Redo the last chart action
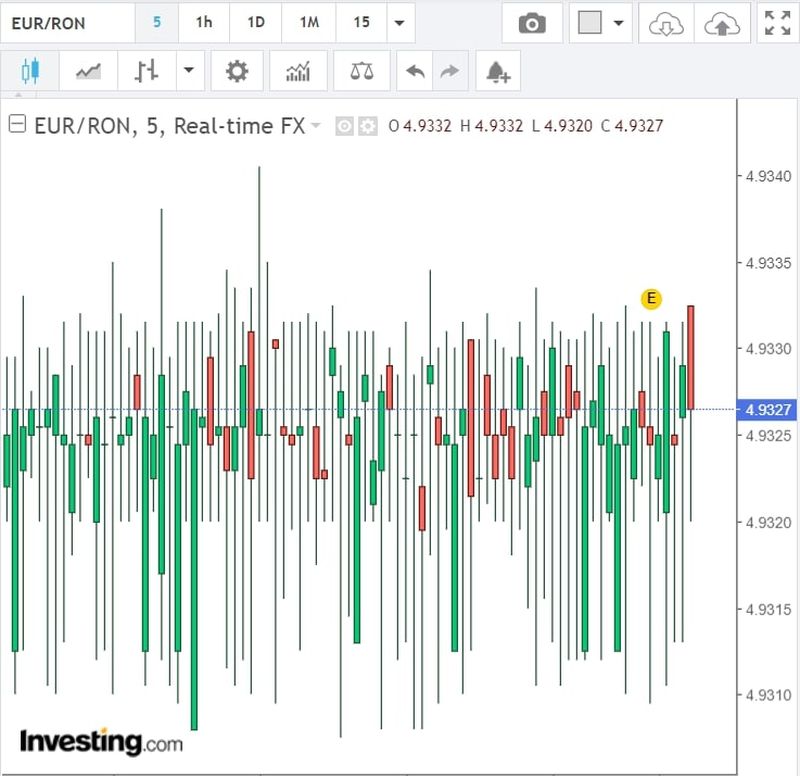800x776 pixels. tap(449, 71)
